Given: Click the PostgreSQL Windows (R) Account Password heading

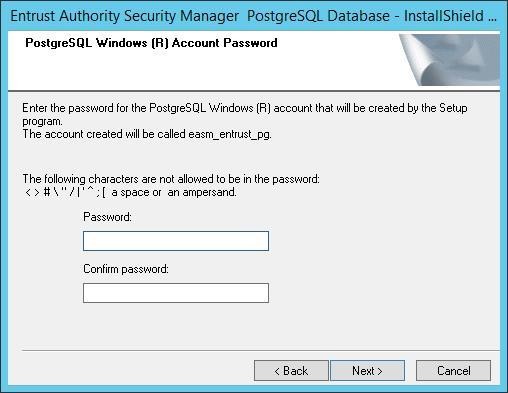Looking at the screenshot, I should [x=151, y=43].
